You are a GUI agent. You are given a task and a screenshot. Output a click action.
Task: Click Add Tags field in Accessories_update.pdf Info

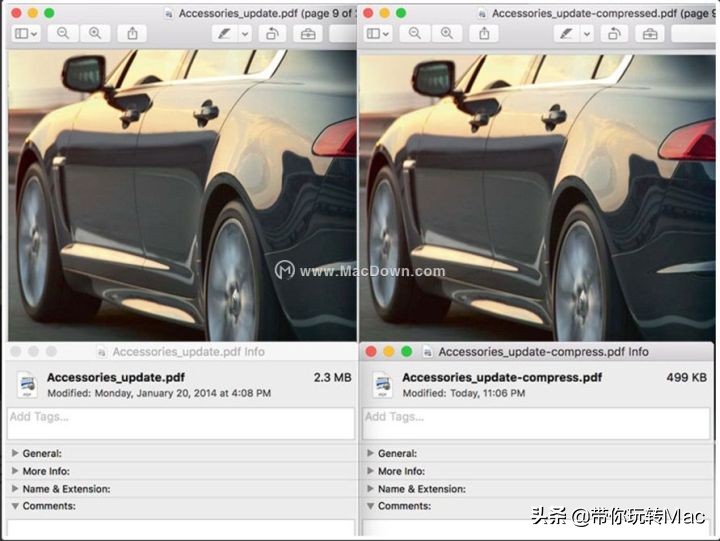(x=181, y=423)
